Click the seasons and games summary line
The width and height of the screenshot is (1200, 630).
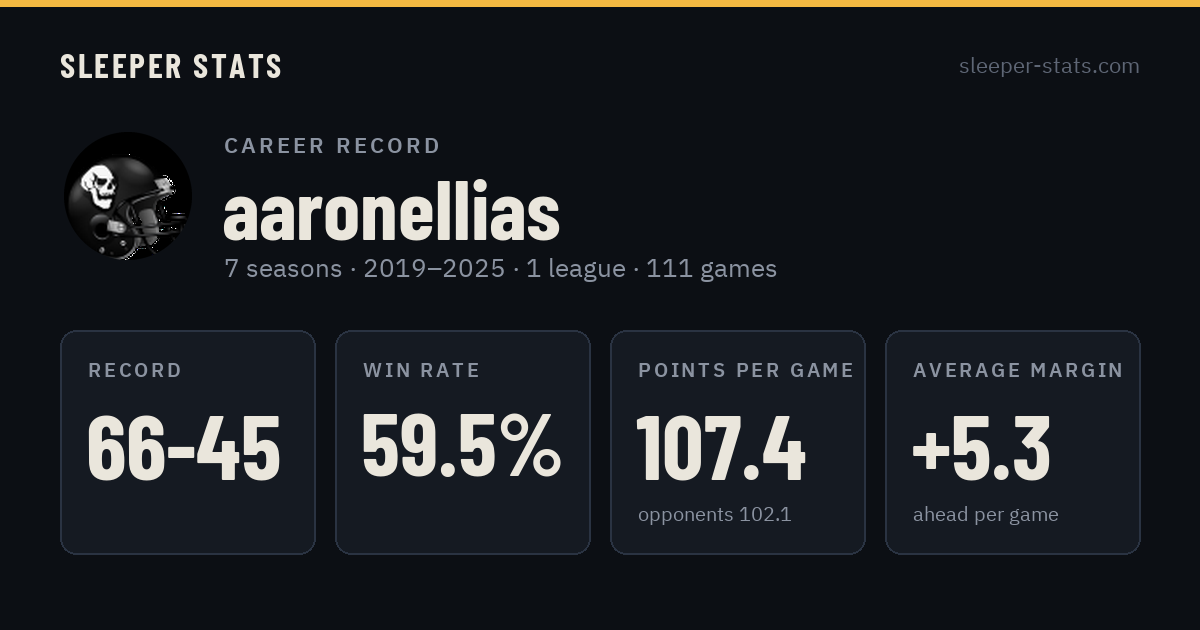pyautogui.click(x=500, y=269)
